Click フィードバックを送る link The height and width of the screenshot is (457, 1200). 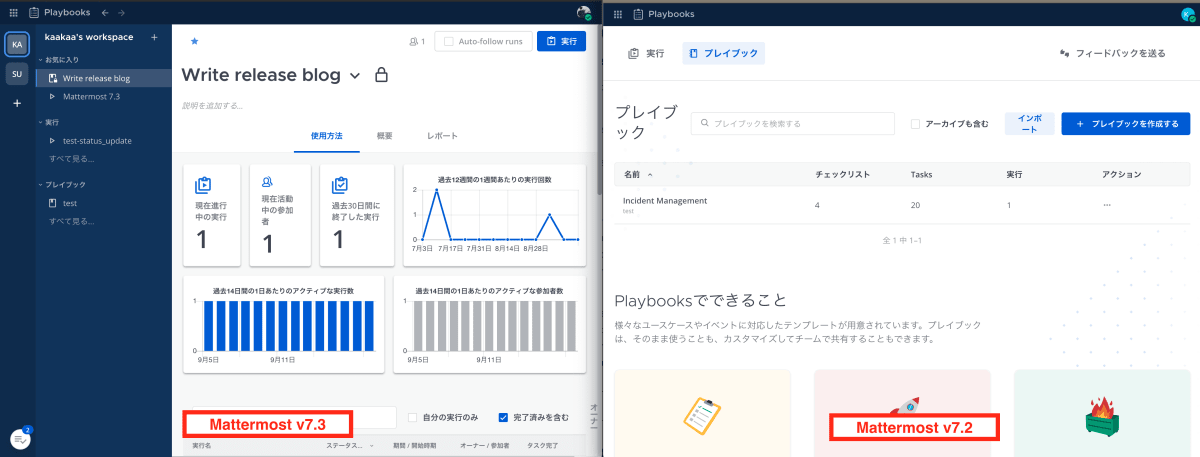(1112, 53)
